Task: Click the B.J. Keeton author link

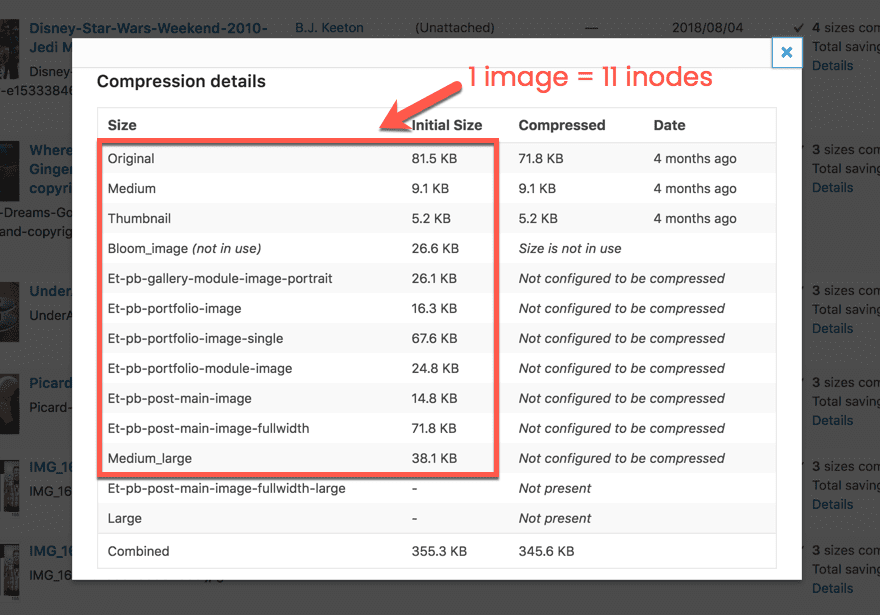Action: click(x=329, y=28)
